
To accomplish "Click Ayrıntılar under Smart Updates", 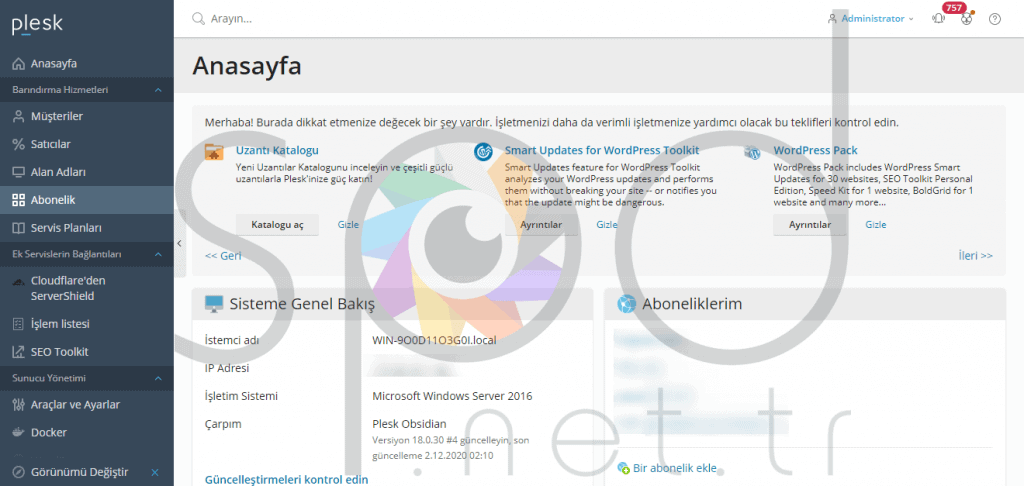I will click(x=541, y=225).
